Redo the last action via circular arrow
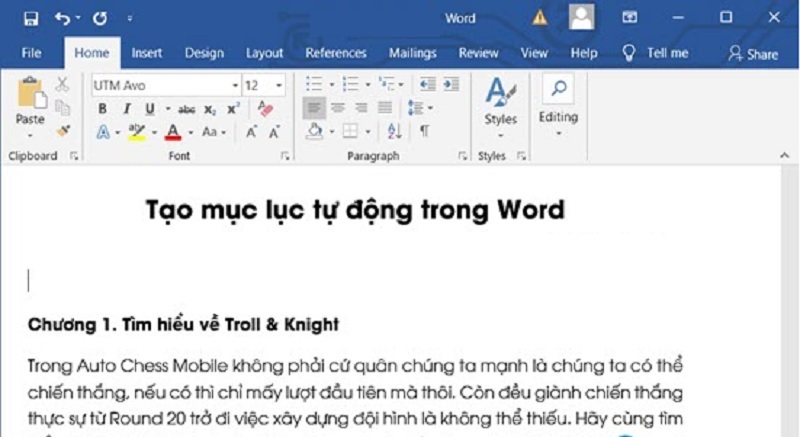800x437 pixels. (100, 18)
